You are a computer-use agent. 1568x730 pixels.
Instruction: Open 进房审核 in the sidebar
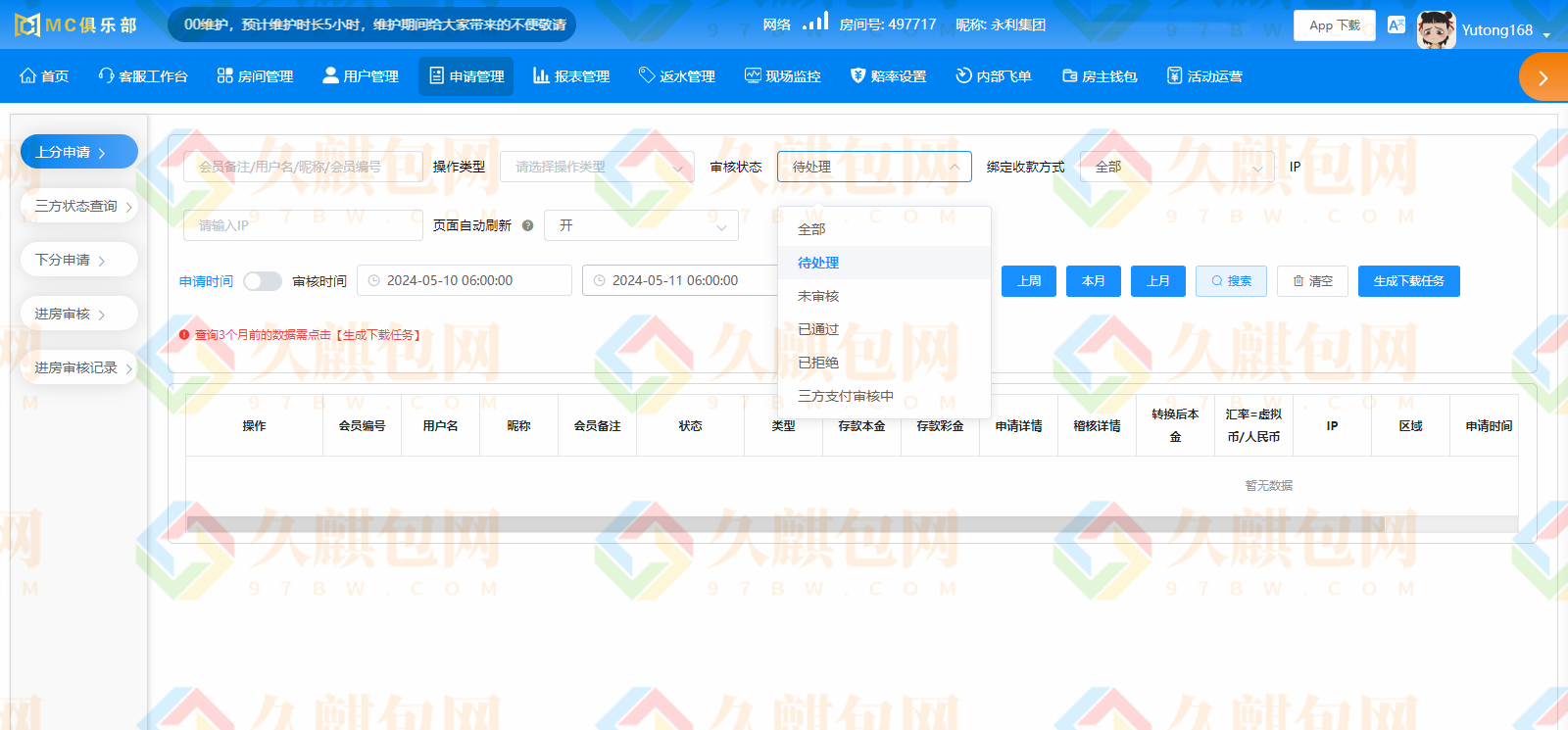coord(79,314)
